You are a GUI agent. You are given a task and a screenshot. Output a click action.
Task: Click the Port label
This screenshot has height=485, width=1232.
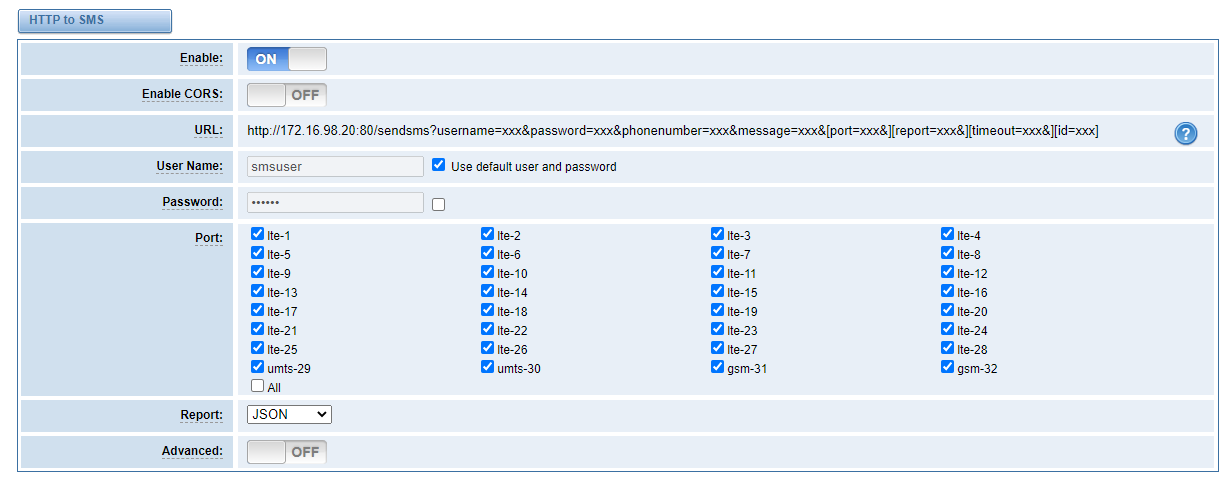click(x=209, y=240)
